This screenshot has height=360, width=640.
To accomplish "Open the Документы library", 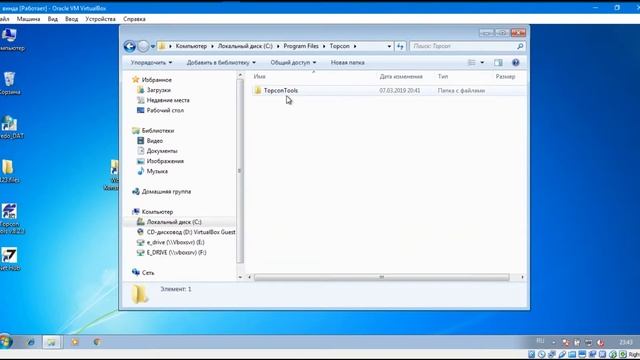I will point(162,151).
